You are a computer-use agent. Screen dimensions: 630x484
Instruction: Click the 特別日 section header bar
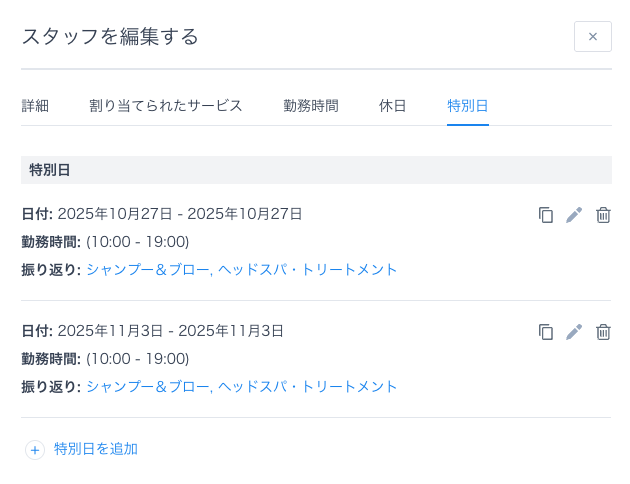coord(316,170)
